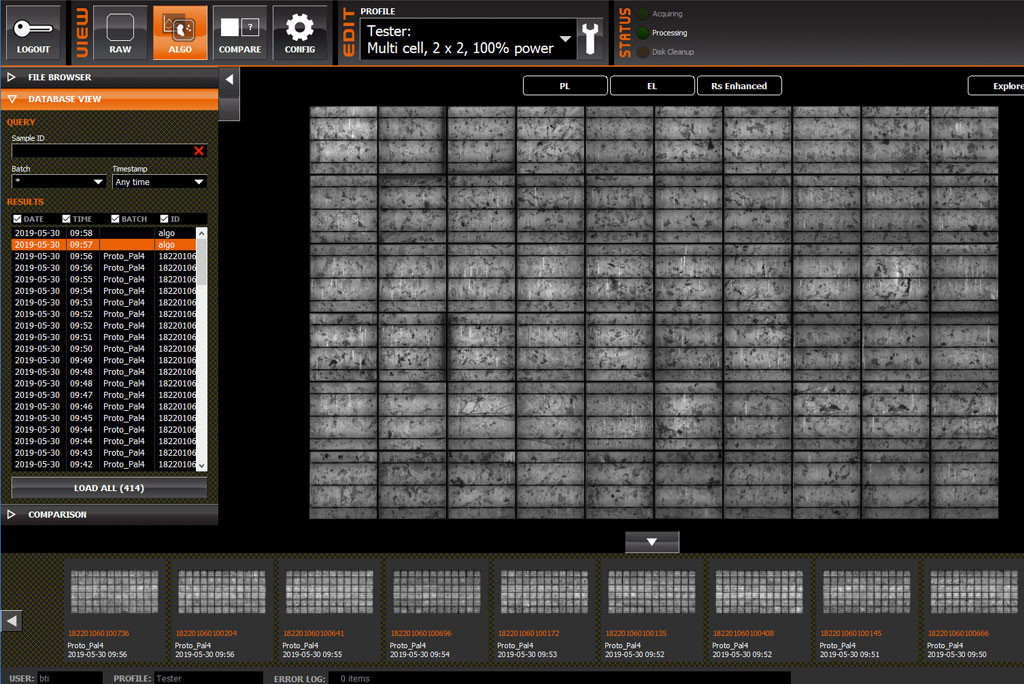The height and width of the screenshot is (684, 1024).
Task: Select the ALGO view button
Action: pos(180,33)
